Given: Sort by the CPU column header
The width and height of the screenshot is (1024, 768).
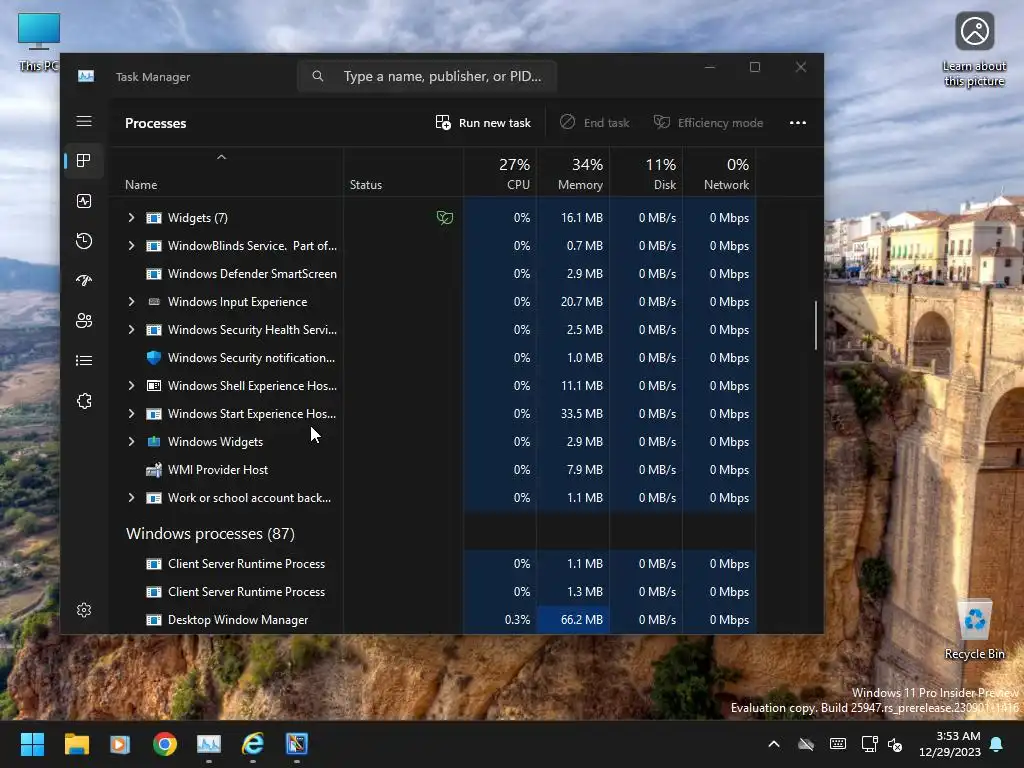Looking at the screenshot, I should coord(501,174).
